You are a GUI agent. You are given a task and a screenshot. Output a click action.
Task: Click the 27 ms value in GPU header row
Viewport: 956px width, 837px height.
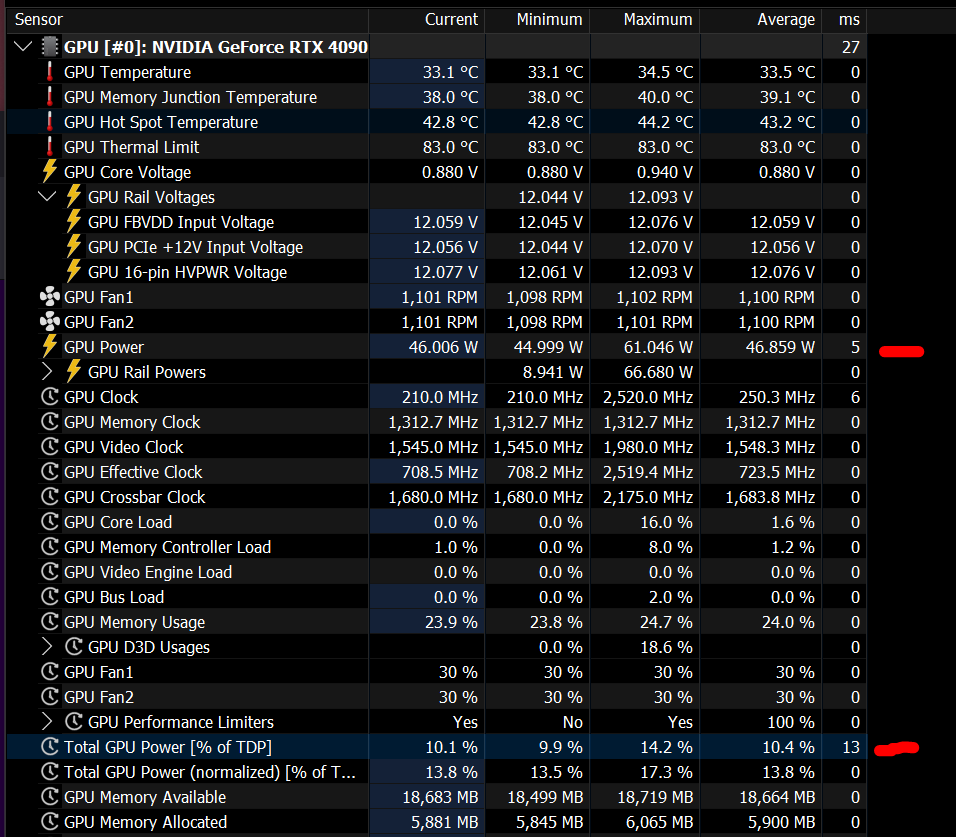(851, 47)
